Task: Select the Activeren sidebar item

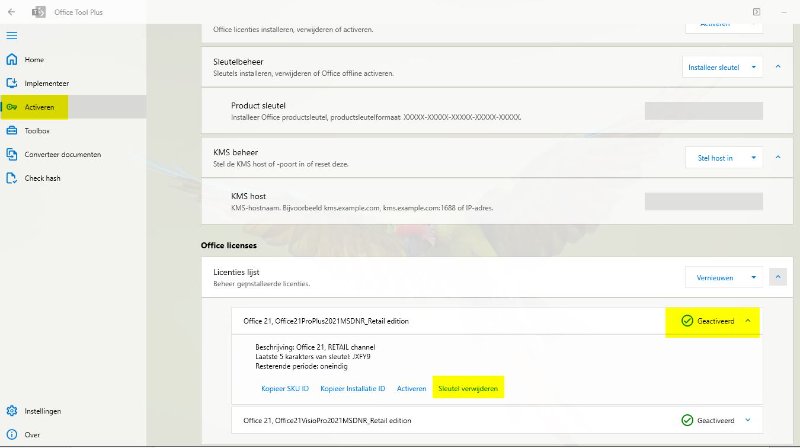Action: click(x=73, y=107)
